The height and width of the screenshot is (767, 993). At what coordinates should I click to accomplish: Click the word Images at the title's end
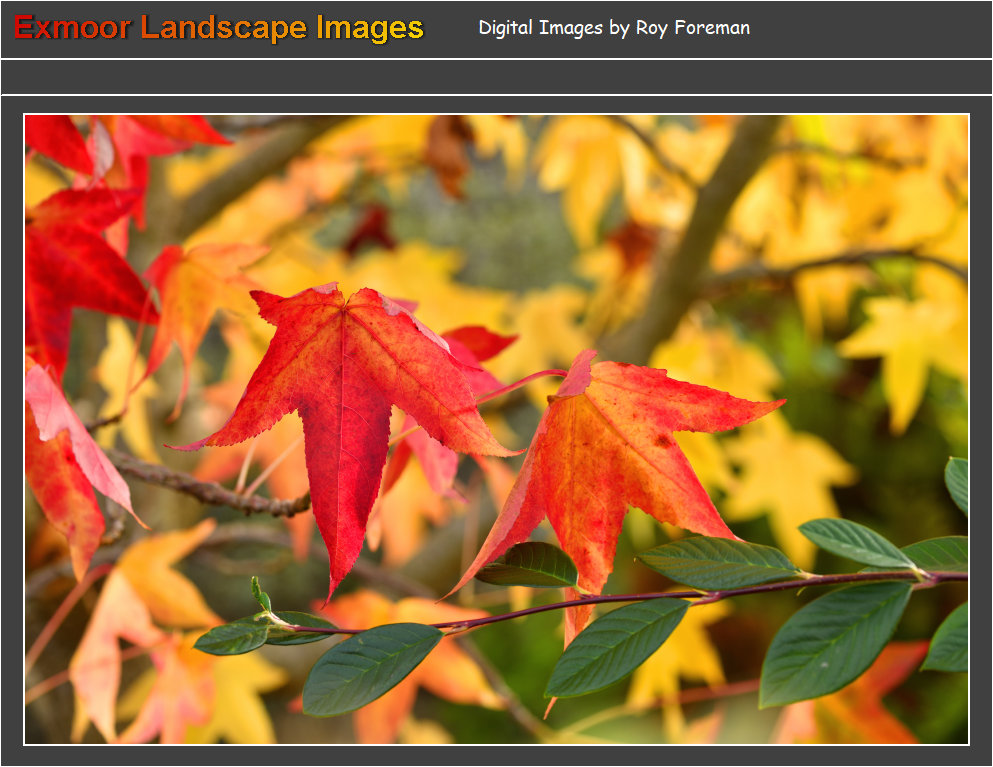coord(370,28)
